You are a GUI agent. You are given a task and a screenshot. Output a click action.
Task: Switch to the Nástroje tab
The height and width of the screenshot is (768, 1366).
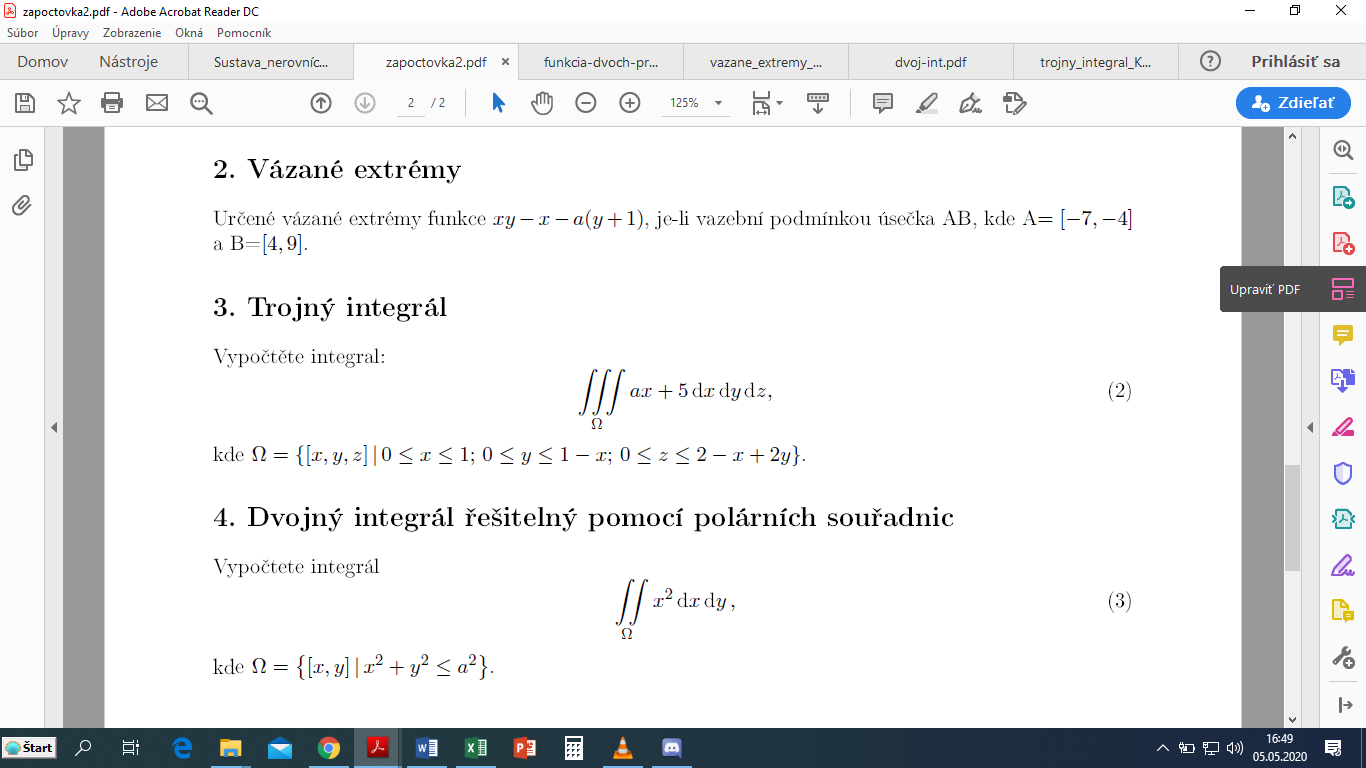coord(128,61)
